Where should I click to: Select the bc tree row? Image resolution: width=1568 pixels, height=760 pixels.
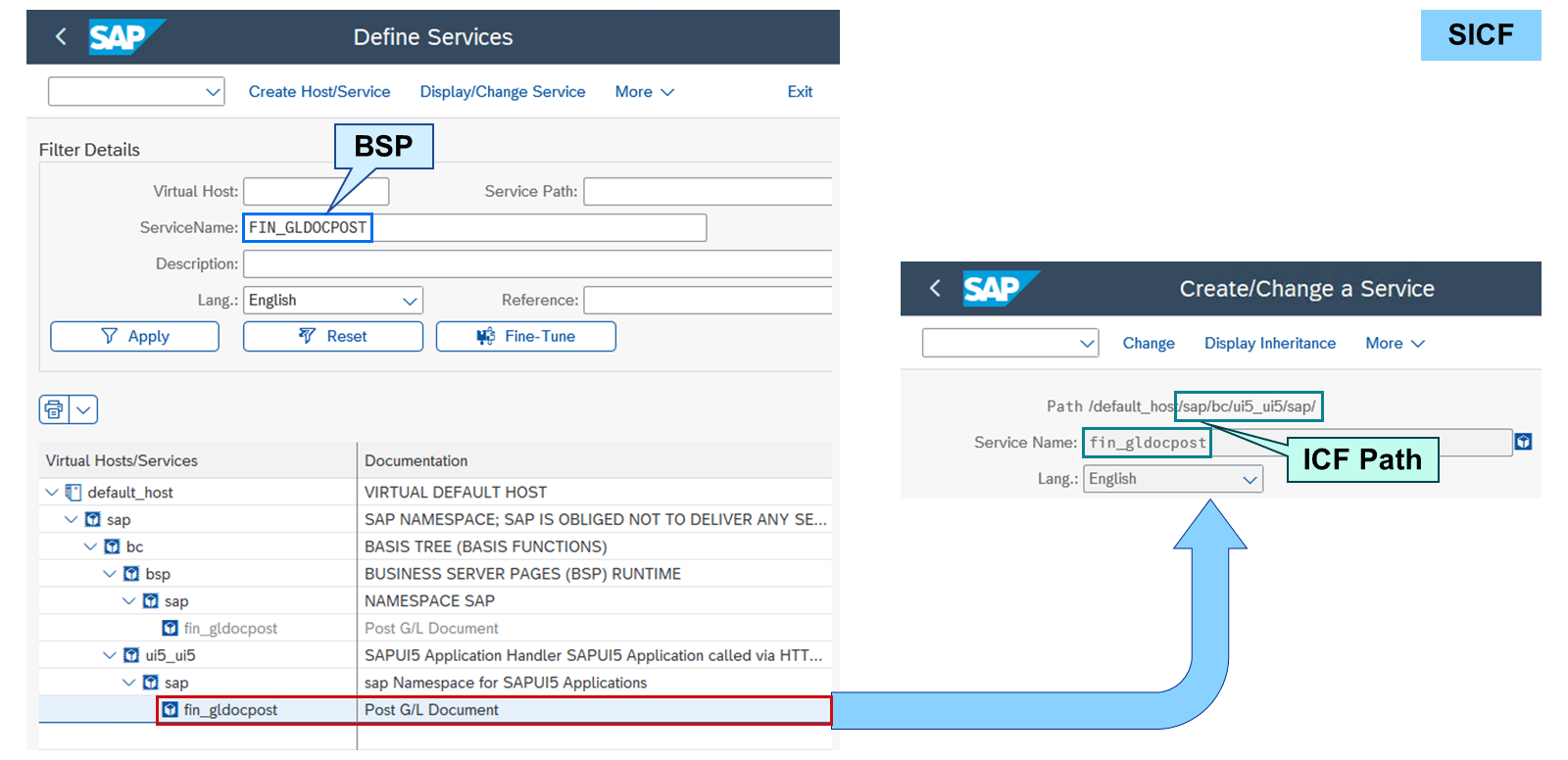[x=435, y=546]
